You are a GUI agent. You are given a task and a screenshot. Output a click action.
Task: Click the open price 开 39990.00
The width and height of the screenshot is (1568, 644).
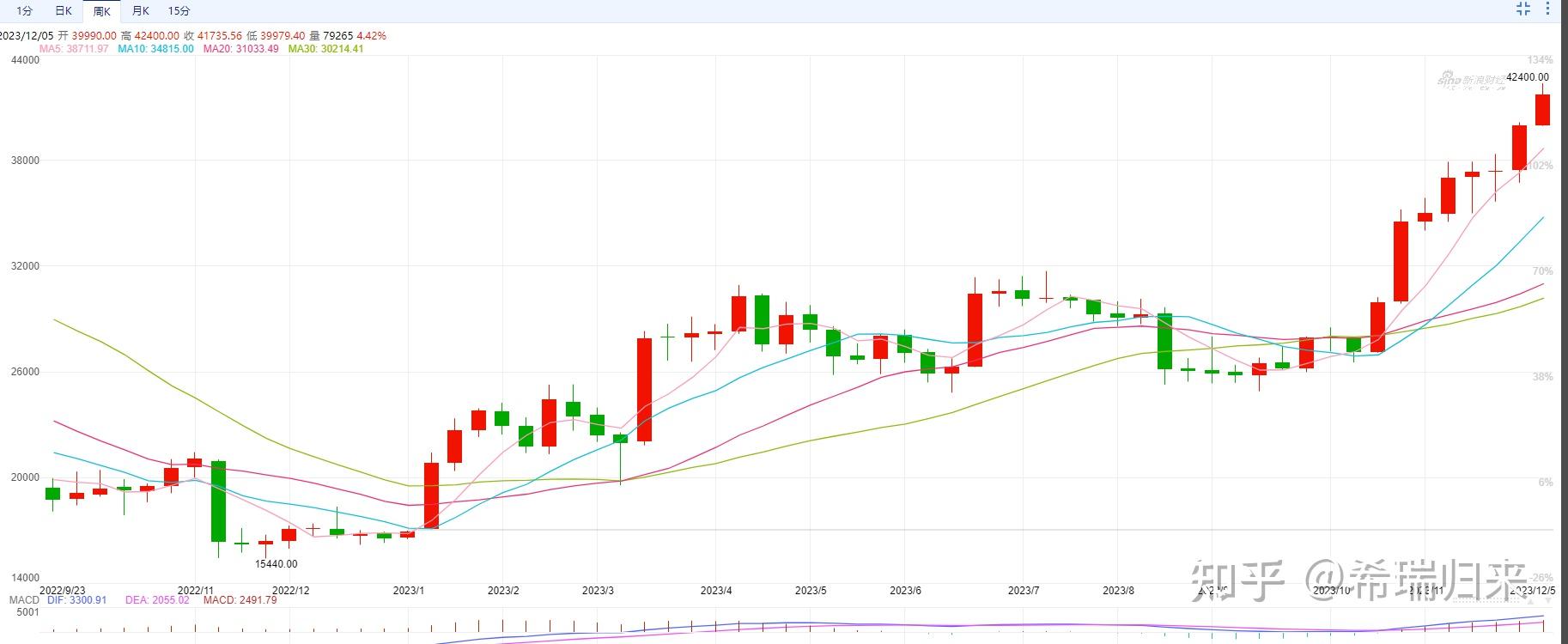click(x=87, y=36)
